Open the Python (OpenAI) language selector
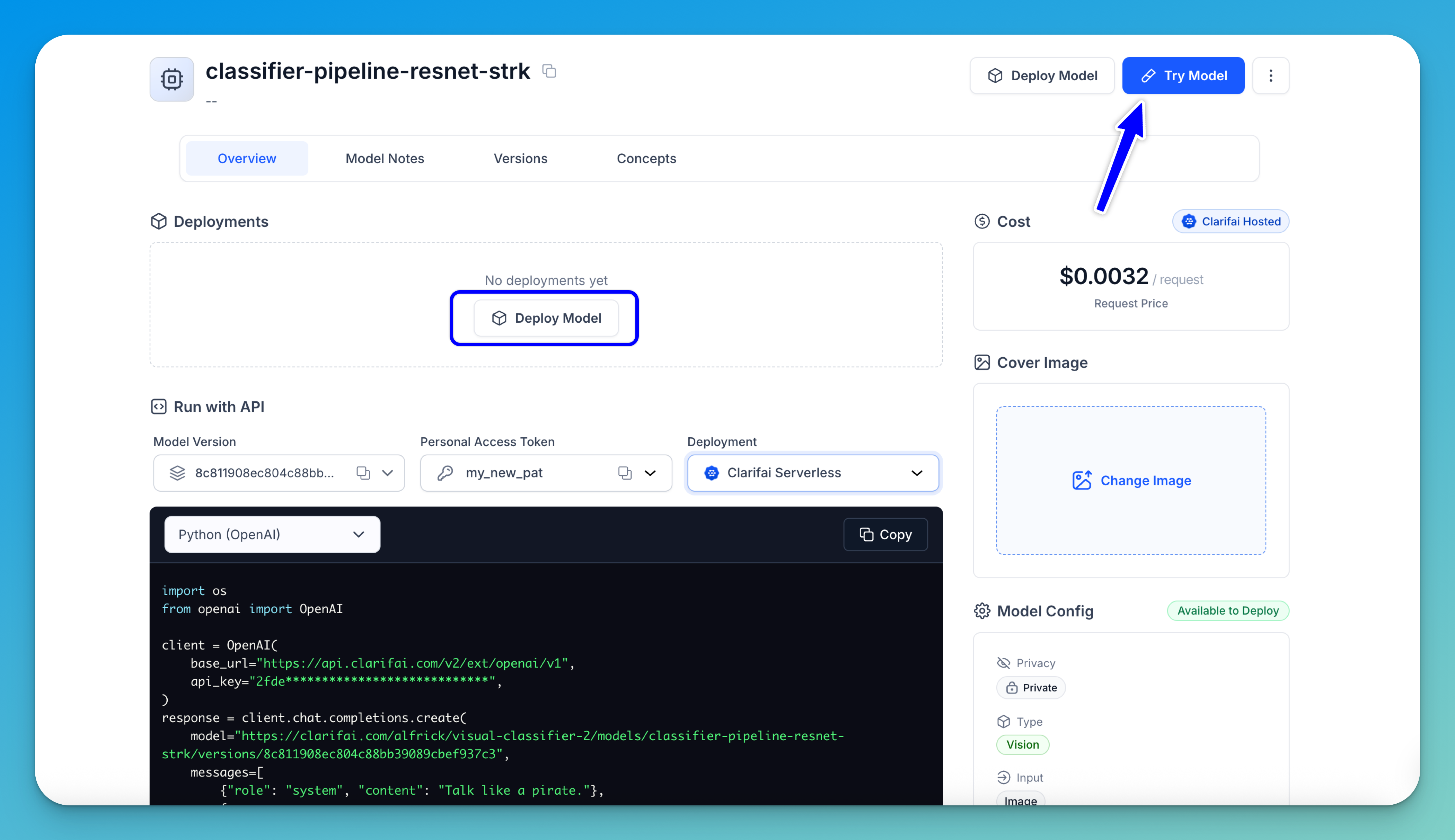Viewport: 1455px width, 840px height. point(272,535)
